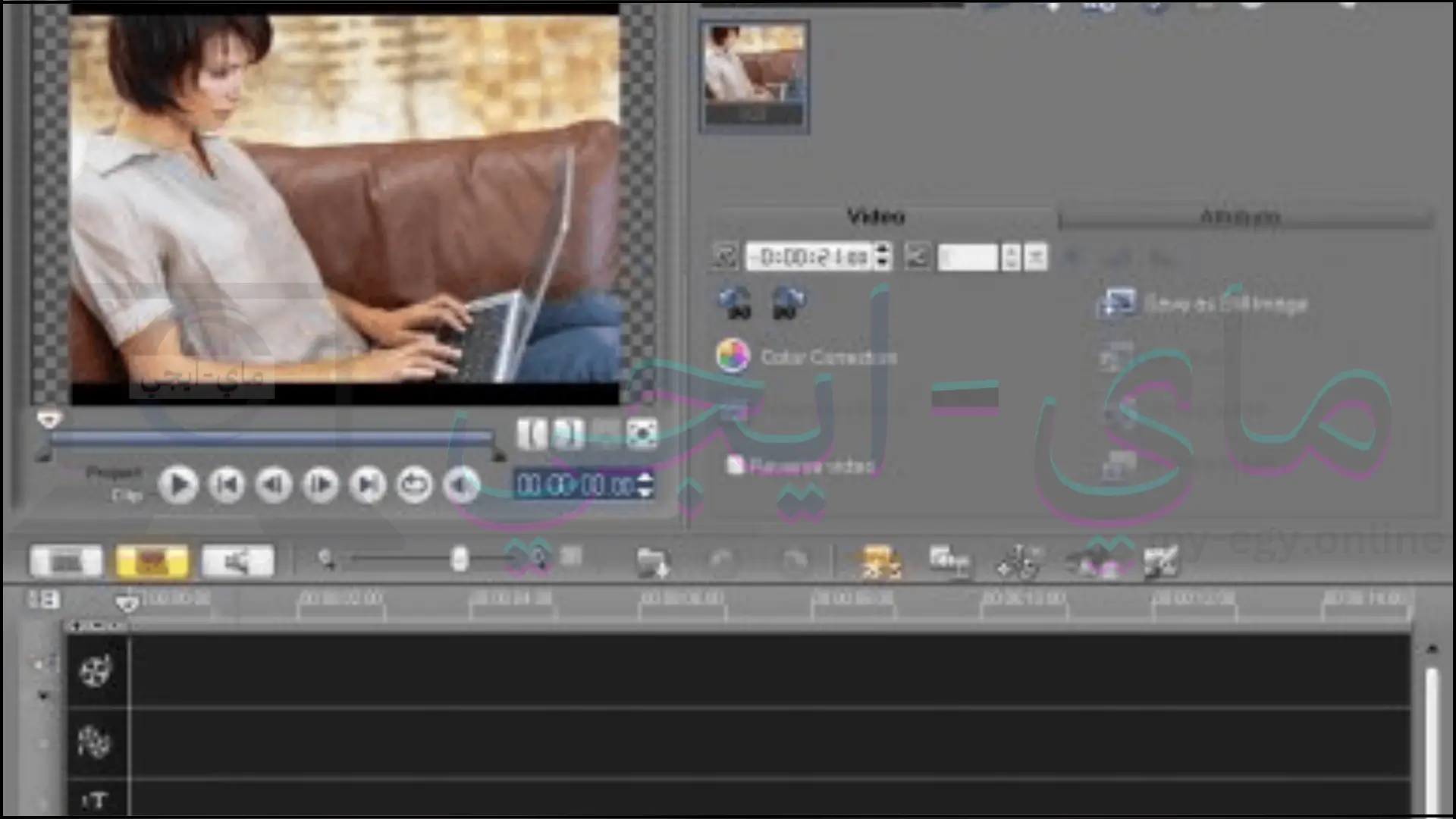This screenshot has width=1456, height=819.
Task: Switch to Audio view
Action: [x=237, y=562]
